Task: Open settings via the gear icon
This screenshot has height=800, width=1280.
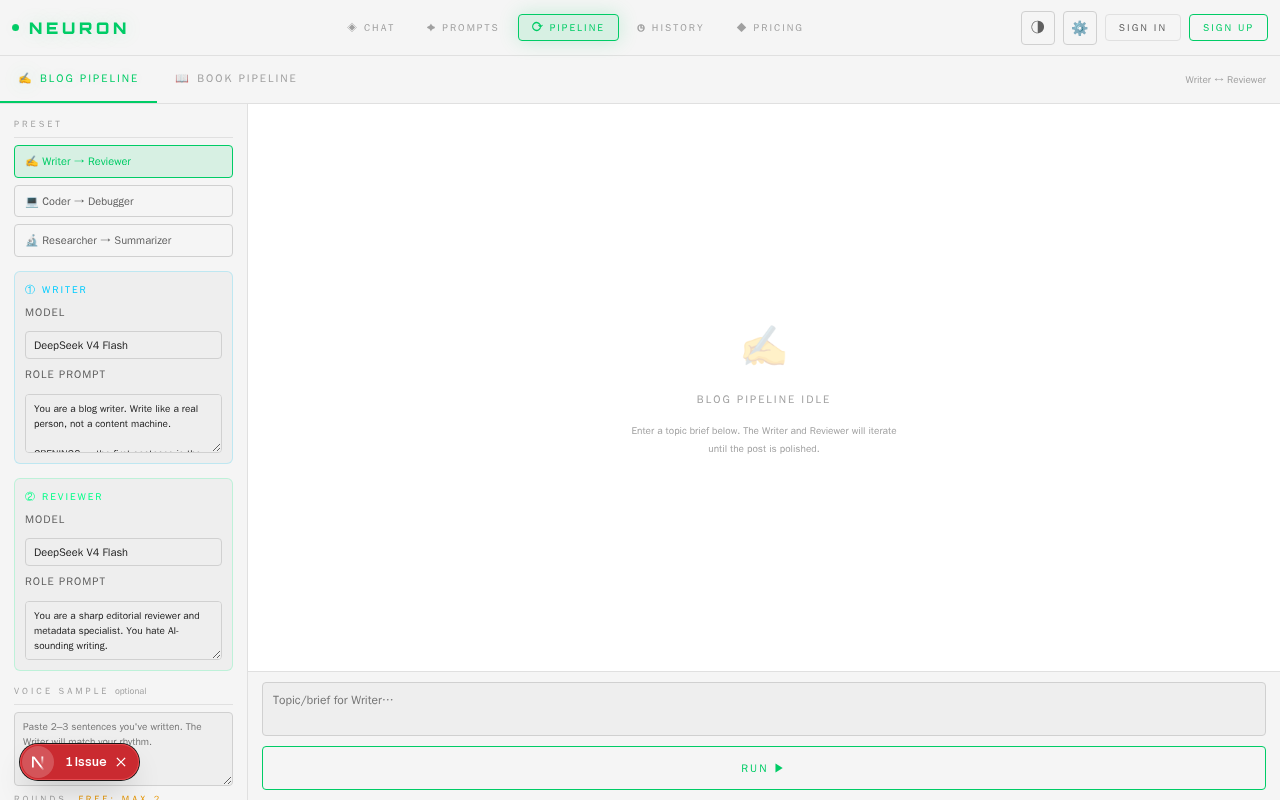Action: 1080,28
